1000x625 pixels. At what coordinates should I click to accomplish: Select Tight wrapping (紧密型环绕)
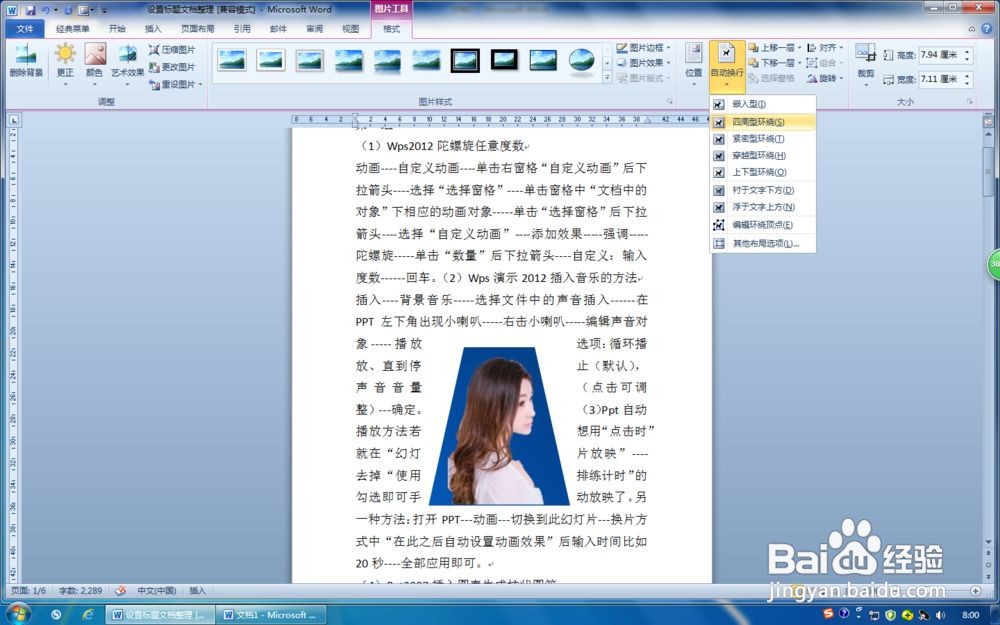pos(763,139)
